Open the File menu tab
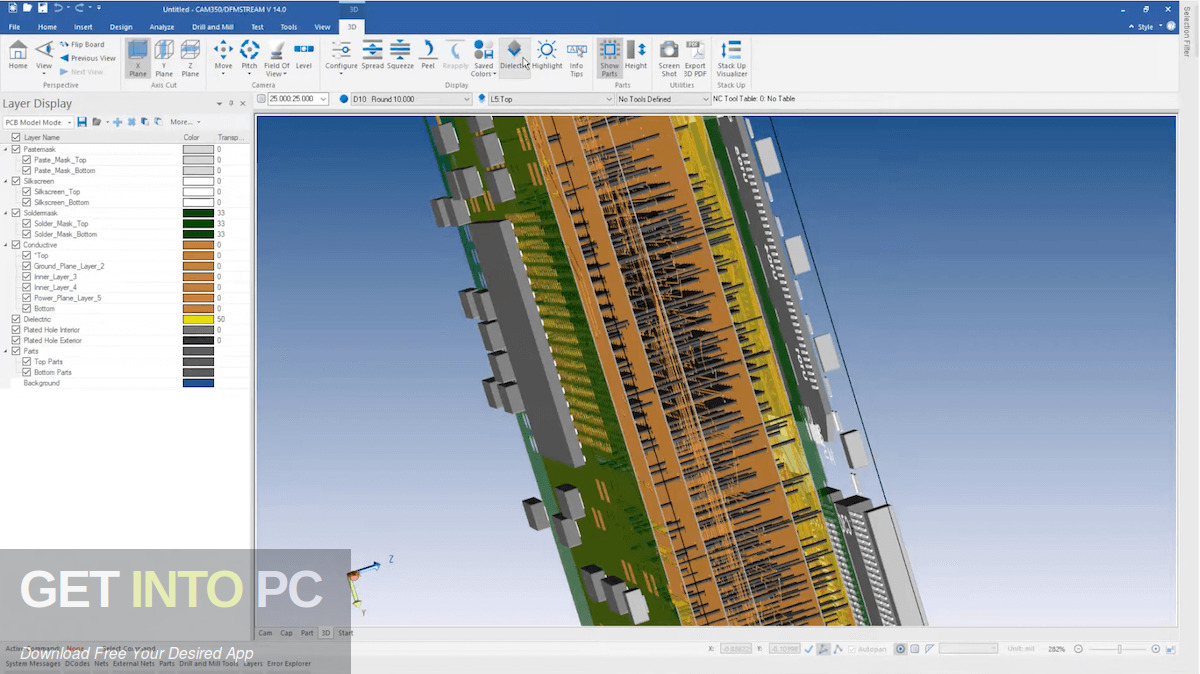This screenshot has height=674, width=1200. [14, 27]
